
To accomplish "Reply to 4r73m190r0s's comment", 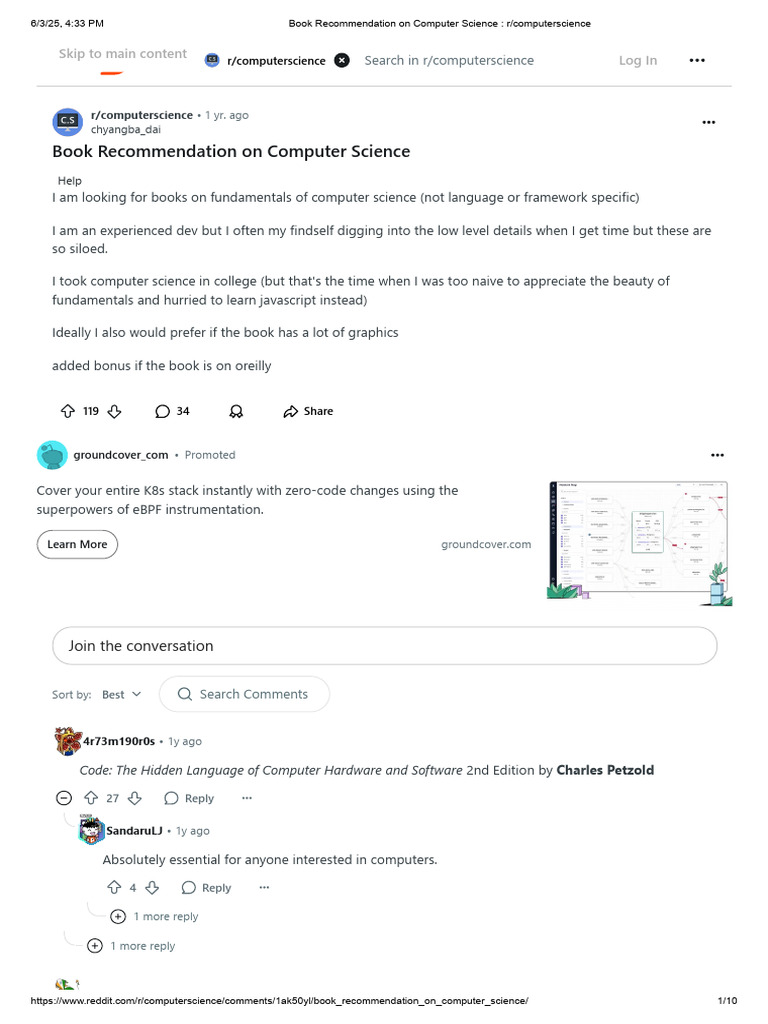I will 189,798.
